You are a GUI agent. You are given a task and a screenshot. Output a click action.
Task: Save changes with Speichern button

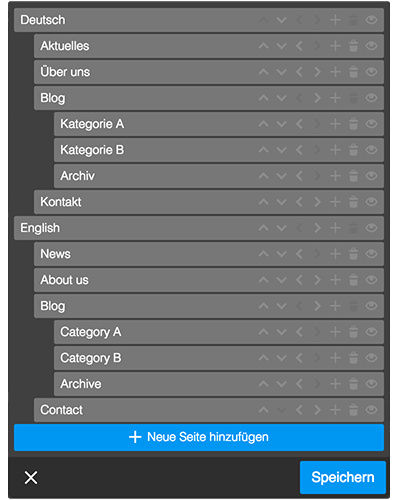(x=343, y=477)
